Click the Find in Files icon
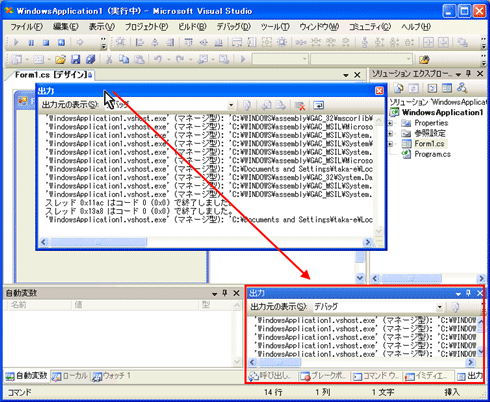 [x=424, y=60]
